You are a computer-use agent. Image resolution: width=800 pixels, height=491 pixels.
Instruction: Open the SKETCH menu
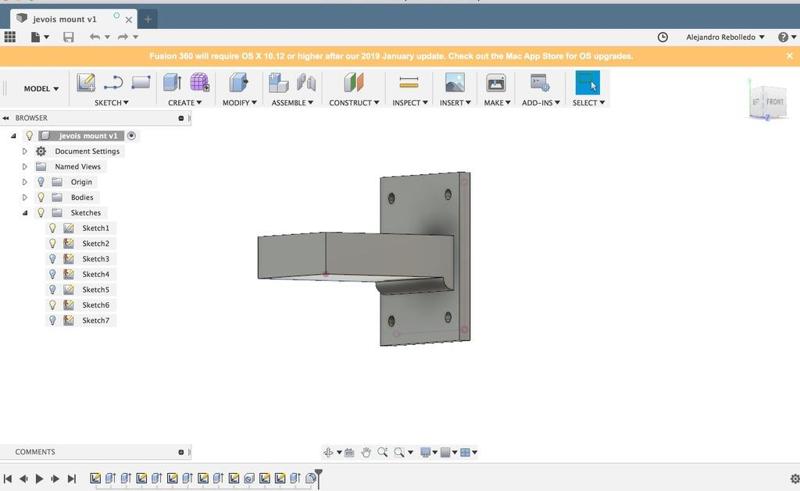111,103
